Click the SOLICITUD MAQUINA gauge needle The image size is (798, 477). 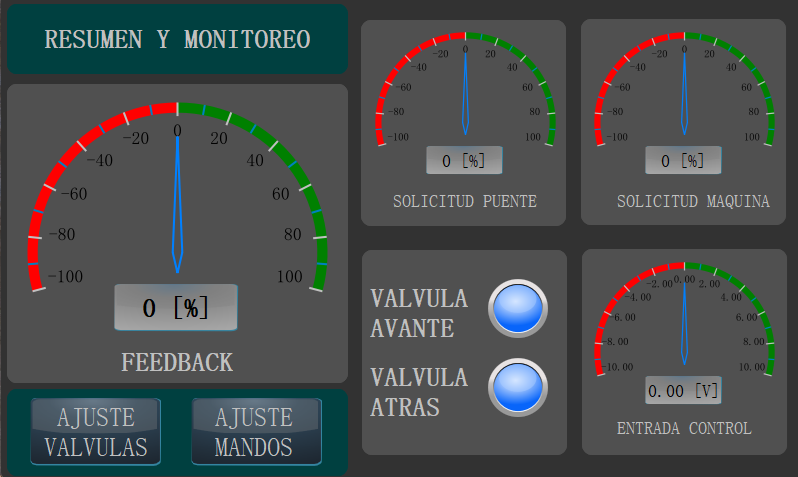pyautogui.click(x=685, y=92)
